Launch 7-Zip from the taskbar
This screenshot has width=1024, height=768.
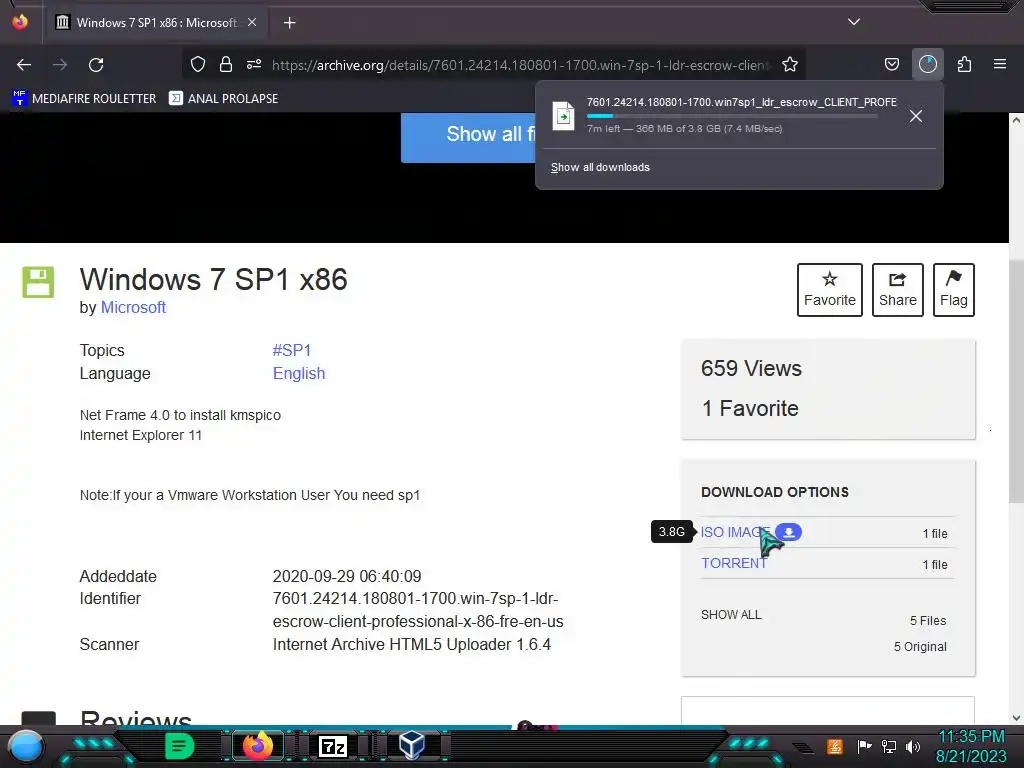[x=333, y=746]
